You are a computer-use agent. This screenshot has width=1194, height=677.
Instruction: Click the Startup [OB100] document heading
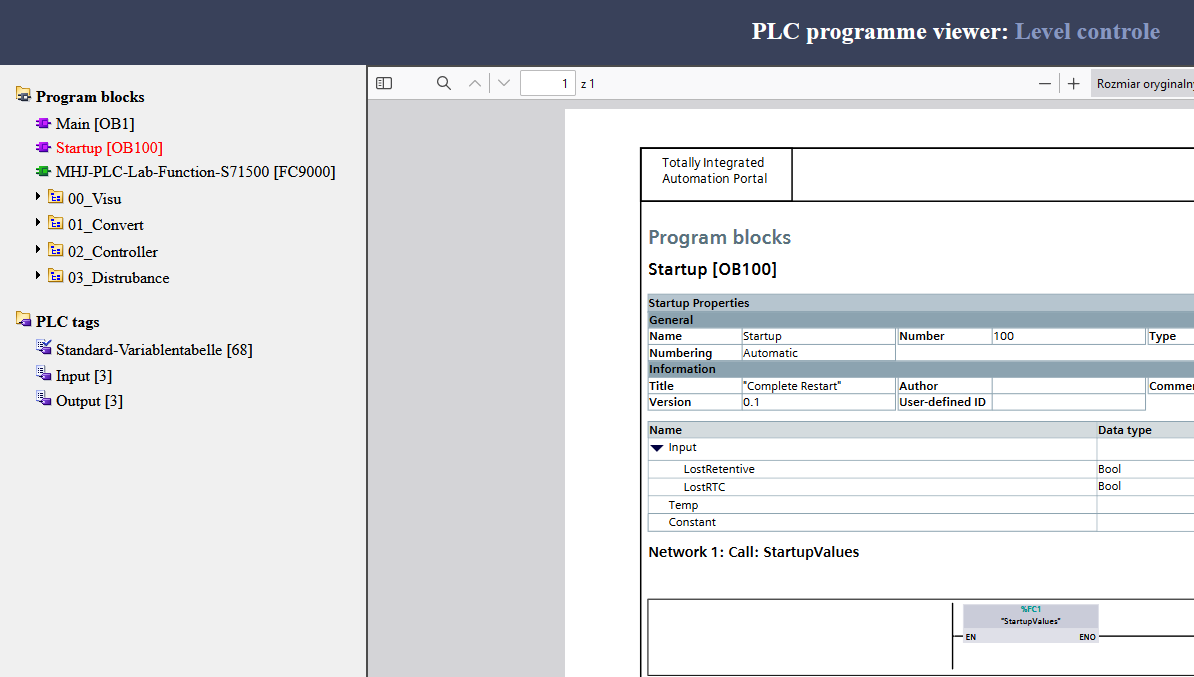pyautogui.click(x=713, y=269)
